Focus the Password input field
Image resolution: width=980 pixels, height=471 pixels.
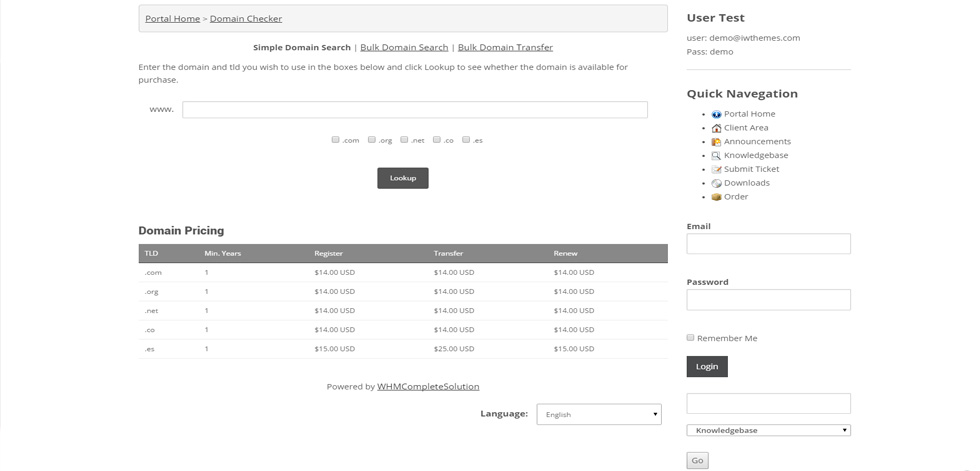pos(768,299)
